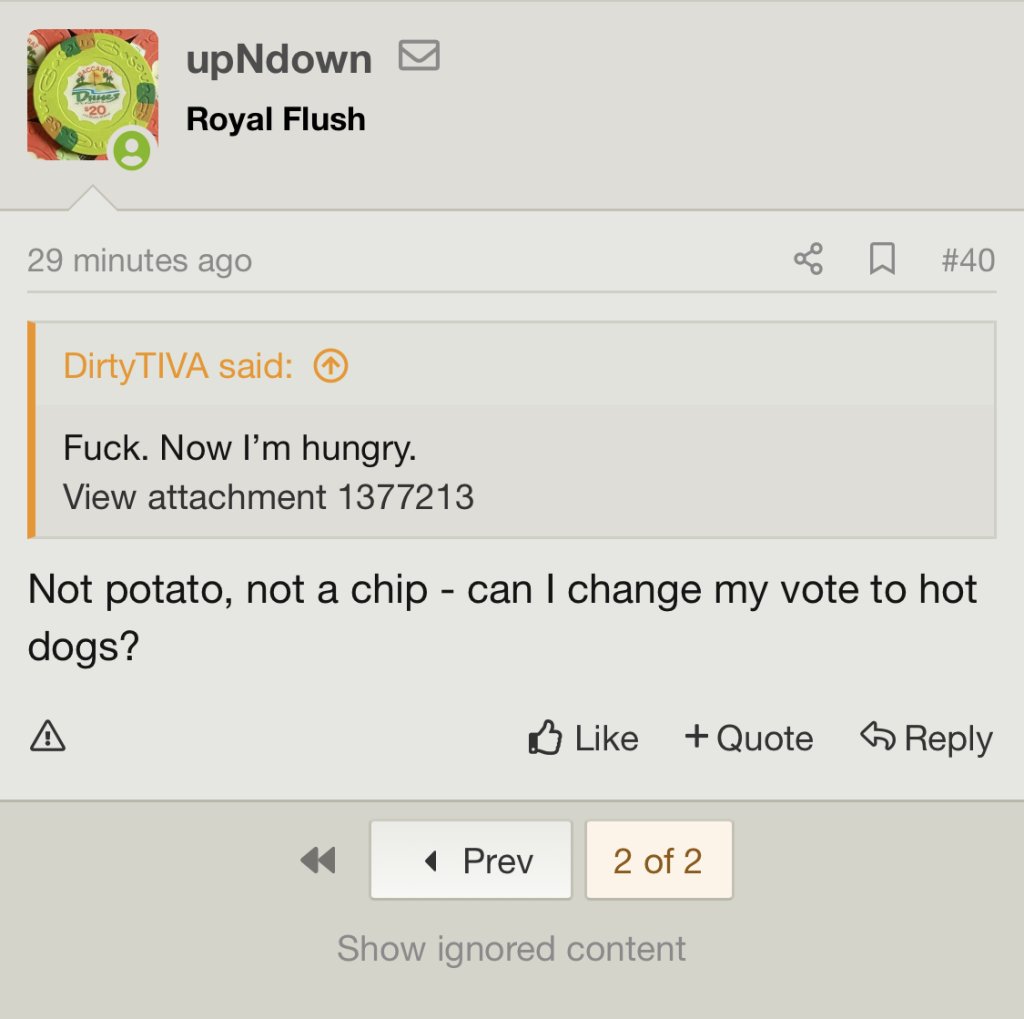Go to first page with double-arrow icon

coord(318,860)
